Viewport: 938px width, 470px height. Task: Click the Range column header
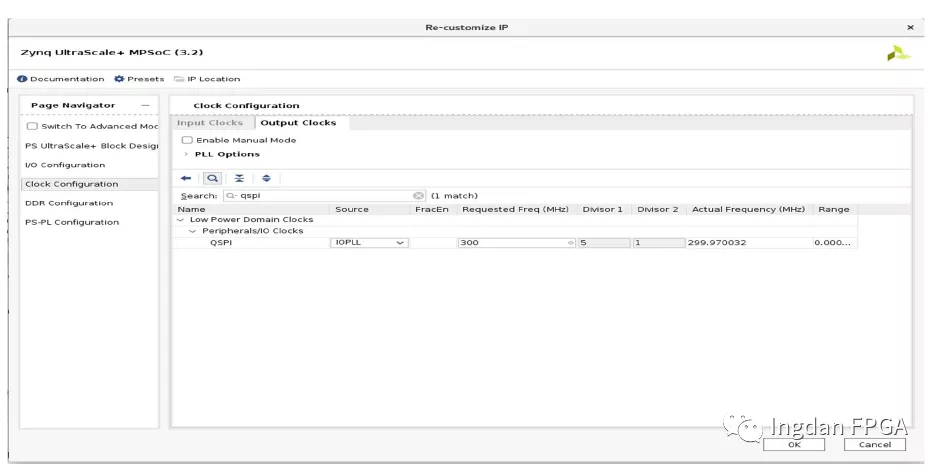834,209
